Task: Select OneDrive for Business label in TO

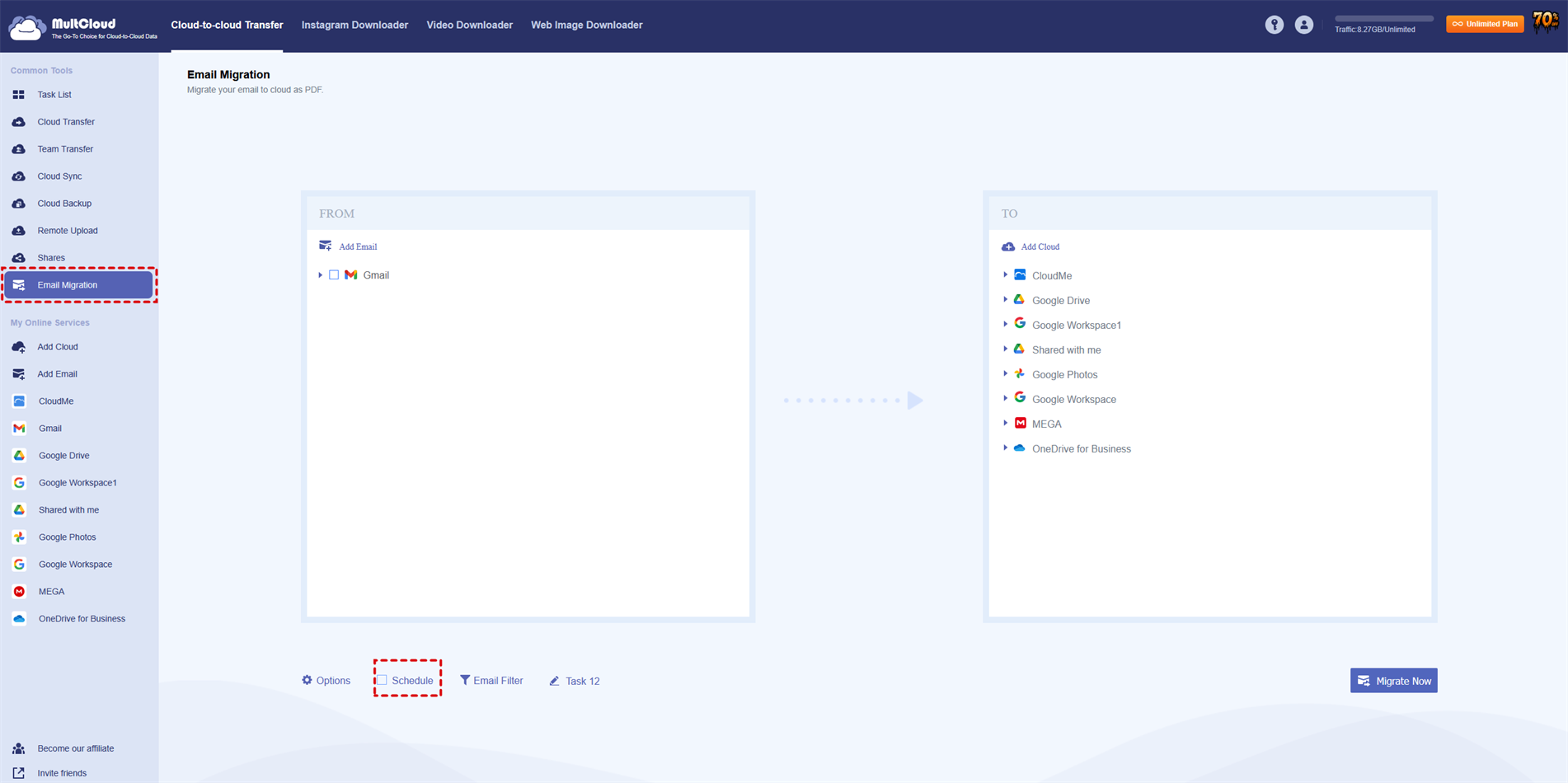Action: [1082, 449]
